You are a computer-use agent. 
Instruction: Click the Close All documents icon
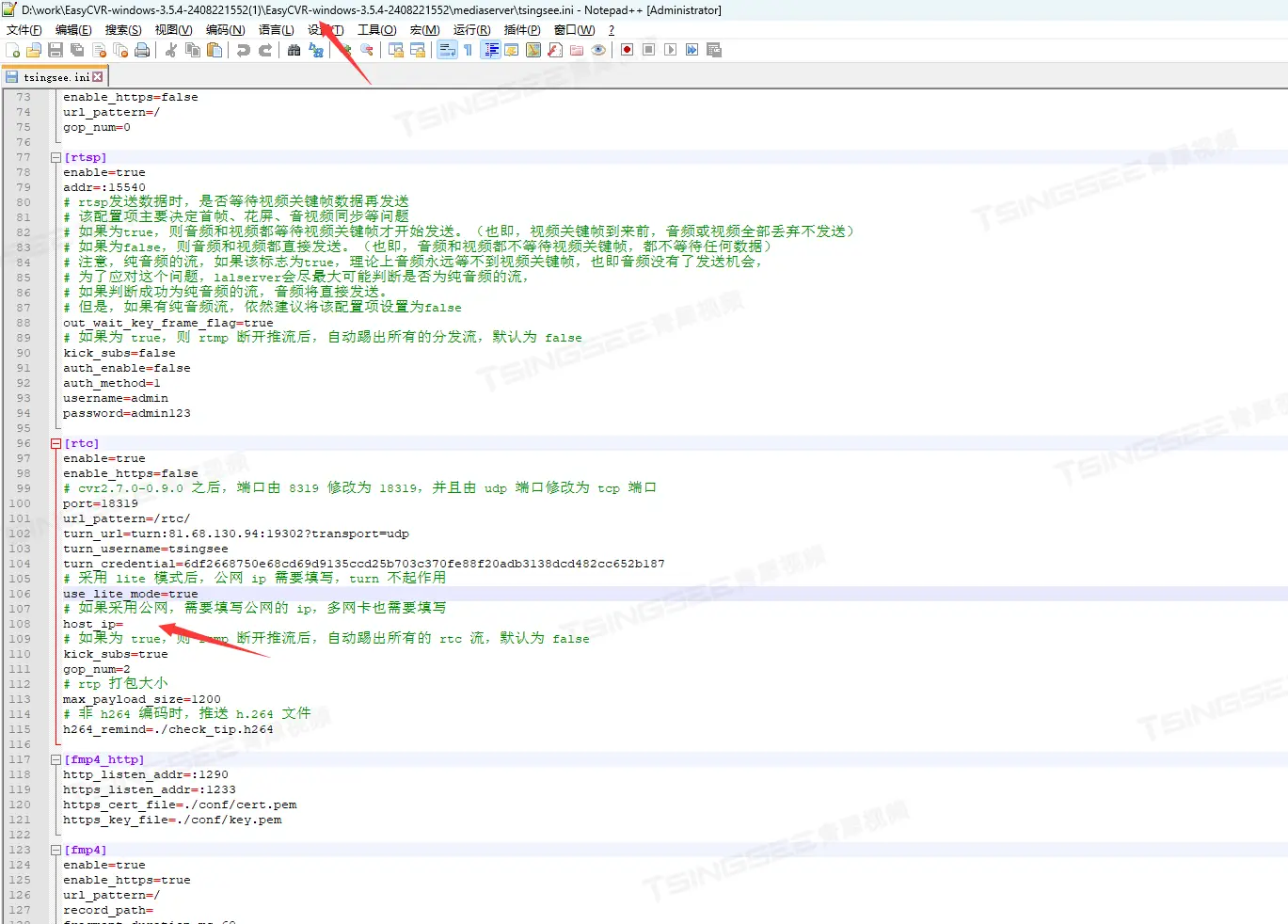coord(120,50)
